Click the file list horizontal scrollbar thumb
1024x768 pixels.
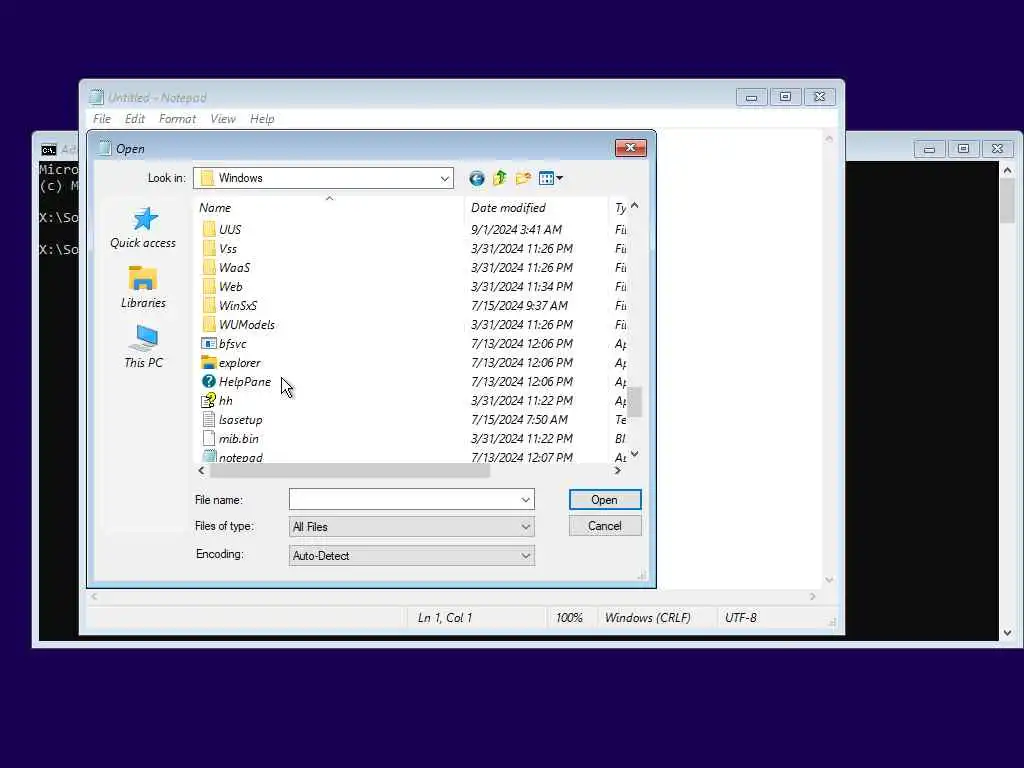349,470
